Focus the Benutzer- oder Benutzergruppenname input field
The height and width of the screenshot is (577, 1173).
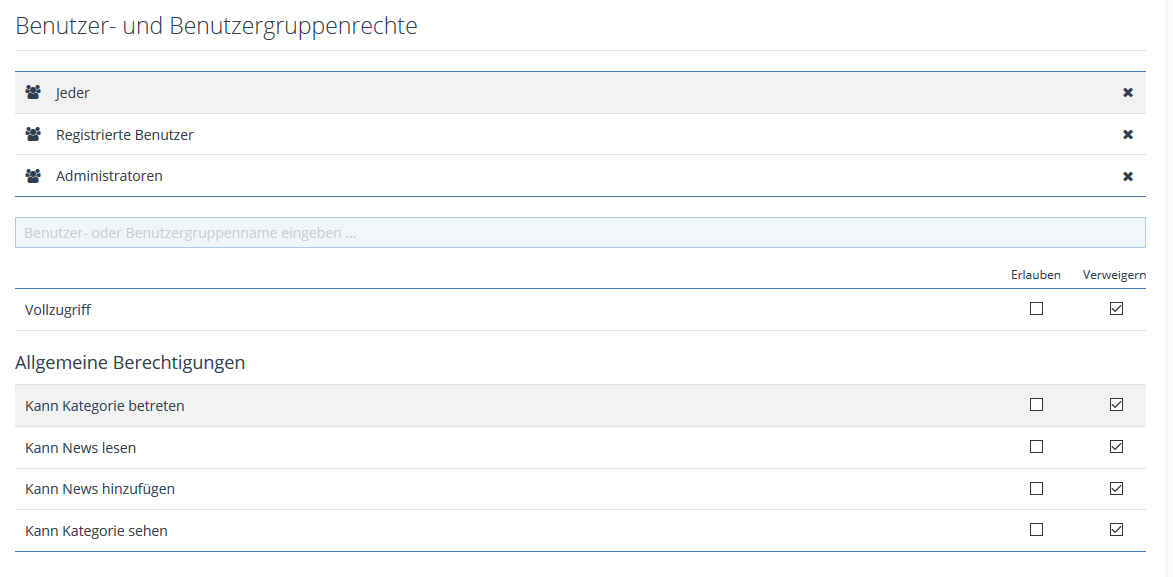[580, 233]
